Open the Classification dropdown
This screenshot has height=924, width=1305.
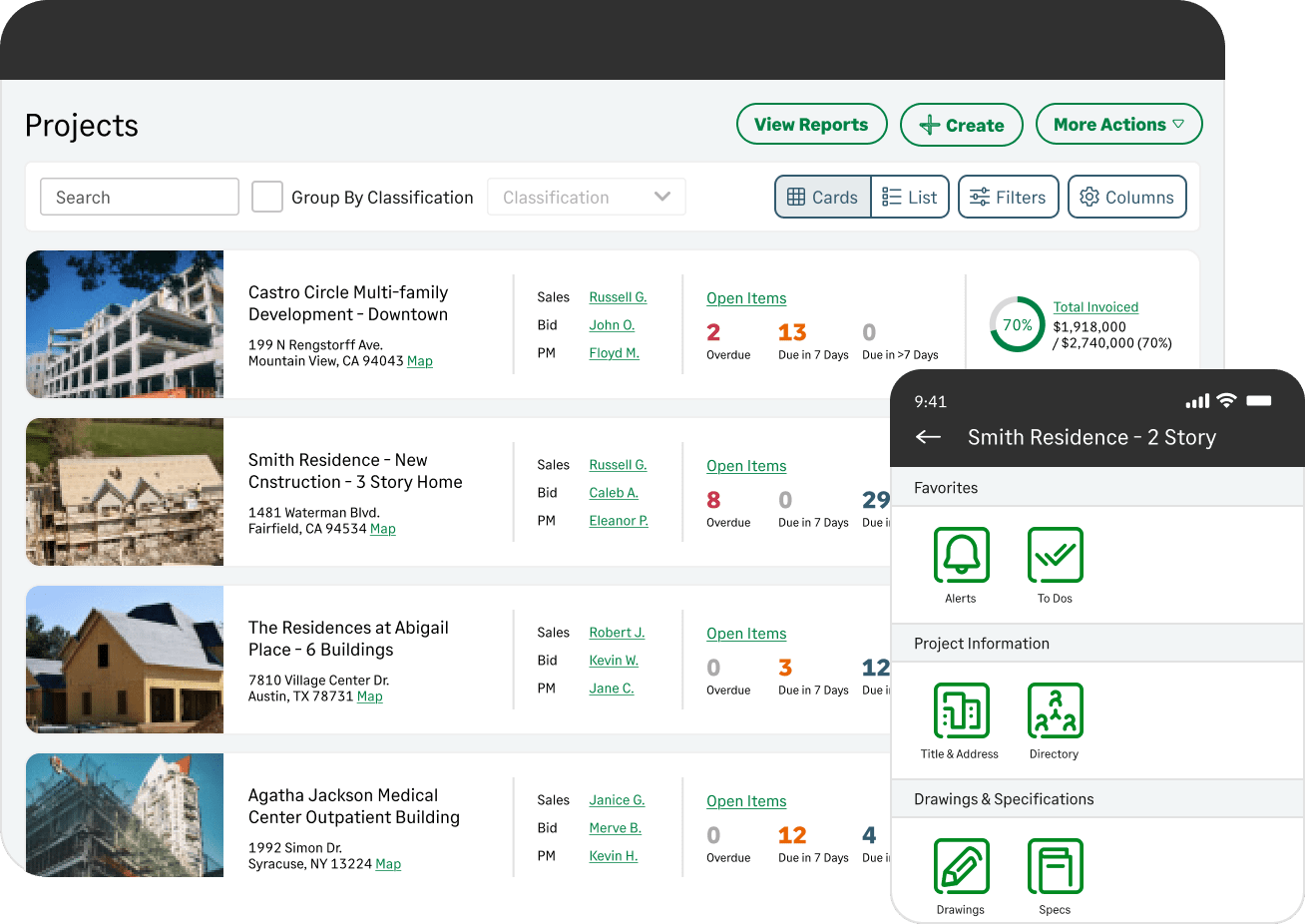(586, 197)
